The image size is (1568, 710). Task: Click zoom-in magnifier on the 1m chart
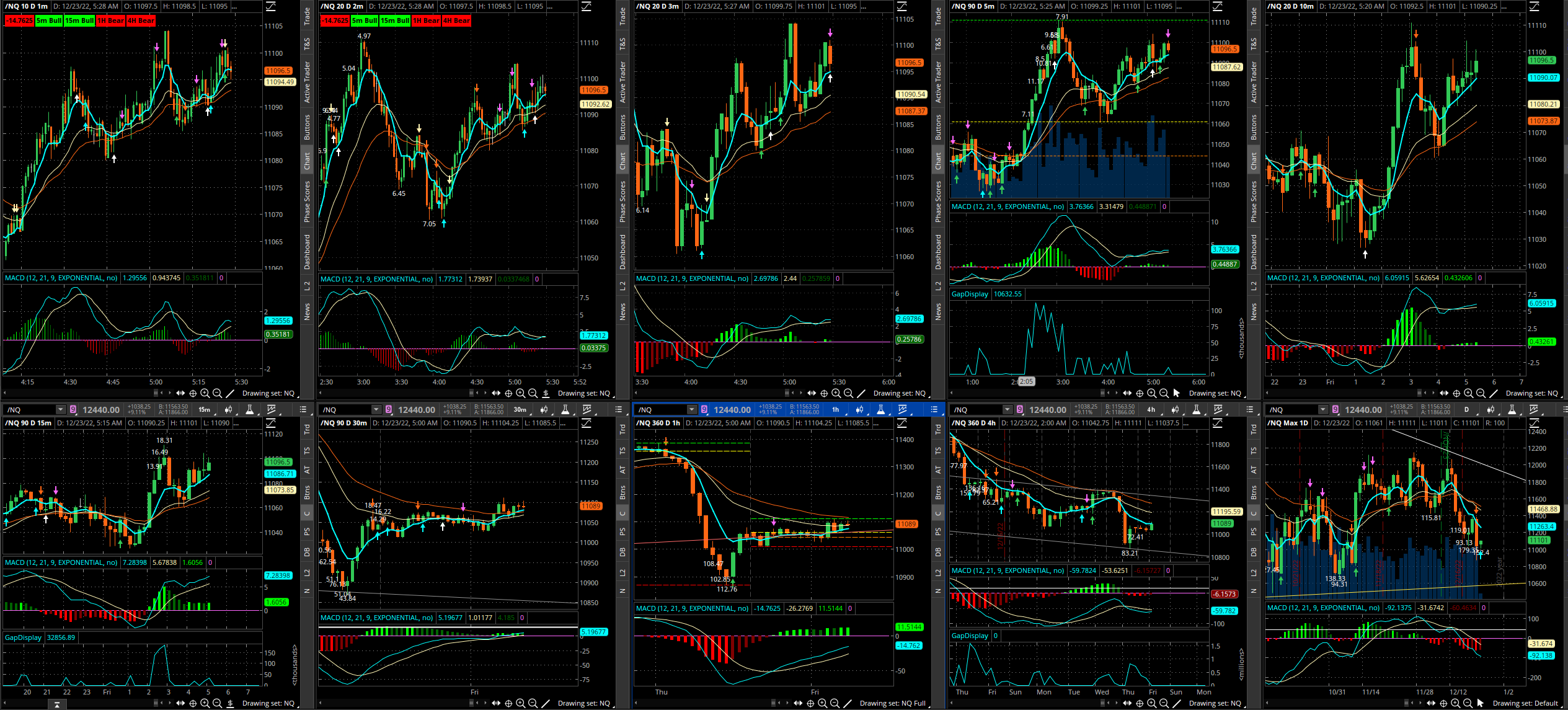[x=205, y=393]
